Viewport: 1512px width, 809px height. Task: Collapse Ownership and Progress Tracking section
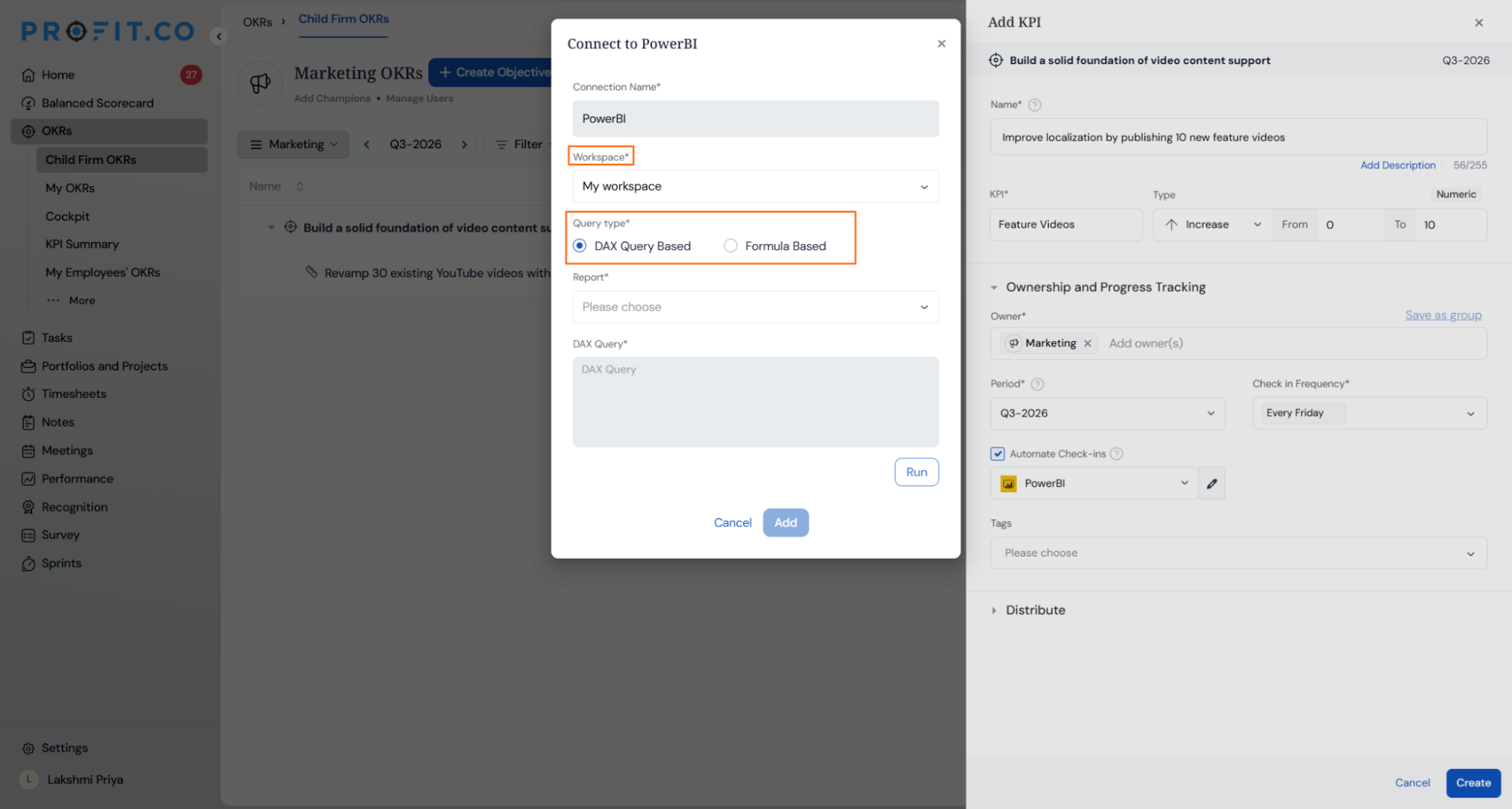(x=995, y=287)
